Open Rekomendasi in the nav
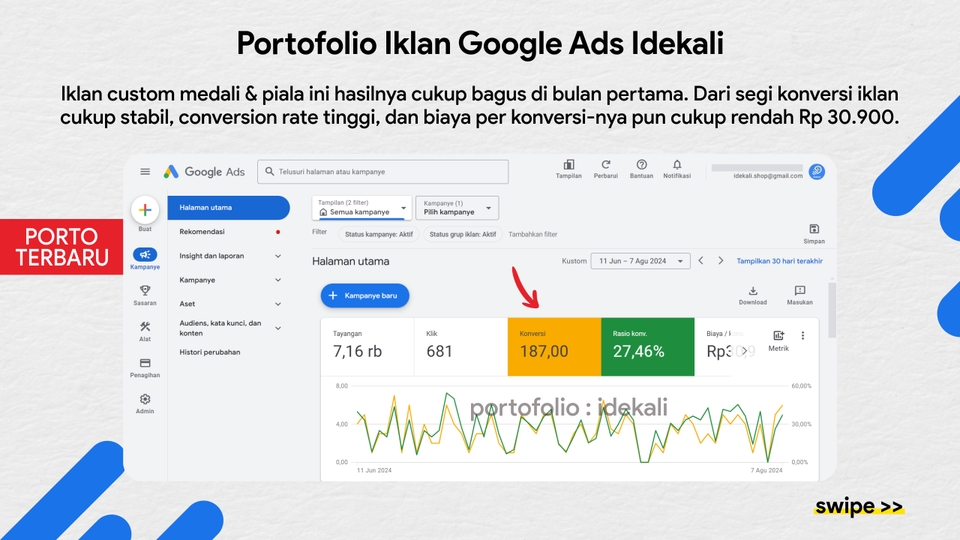The width and height of the screenshot is (960, 540). pos(202,231)
